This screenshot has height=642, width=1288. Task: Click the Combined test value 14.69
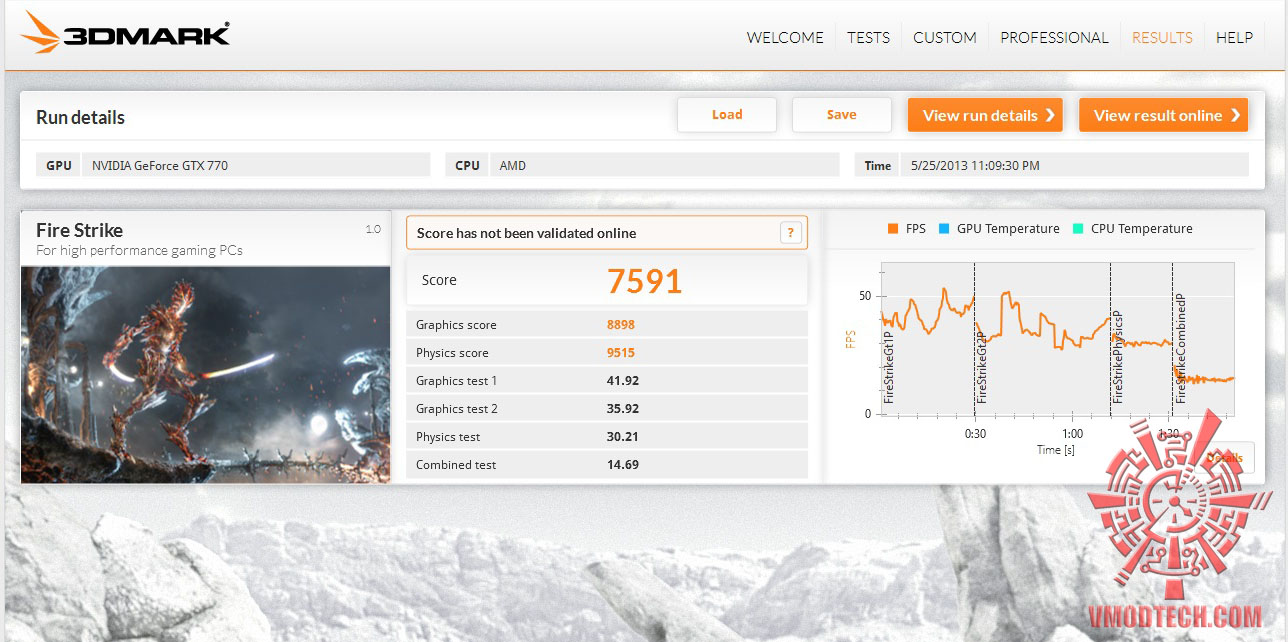point(623,465)
